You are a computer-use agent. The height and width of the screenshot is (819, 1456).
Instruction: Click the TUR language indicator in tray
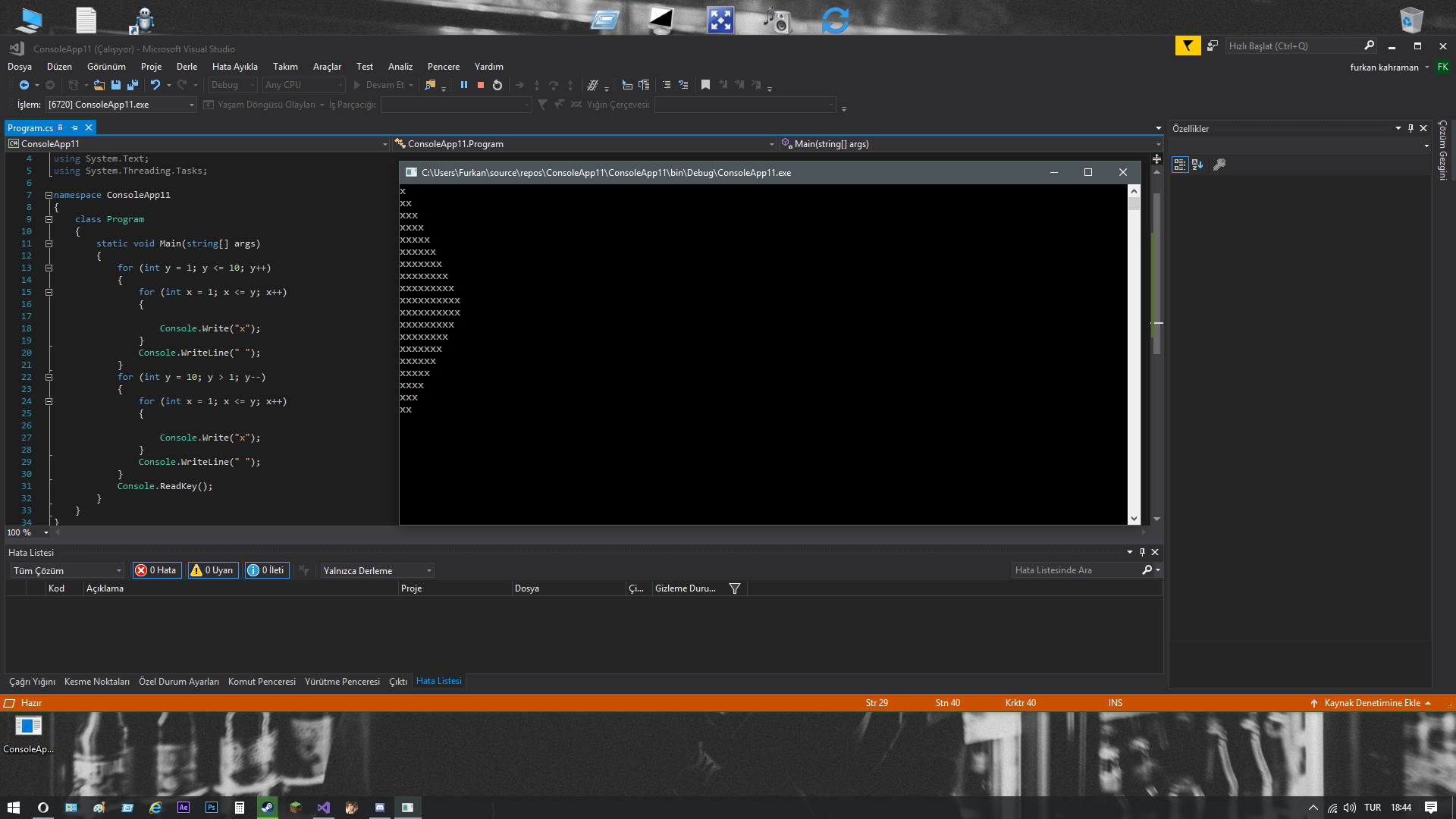tap(1373, 808)
